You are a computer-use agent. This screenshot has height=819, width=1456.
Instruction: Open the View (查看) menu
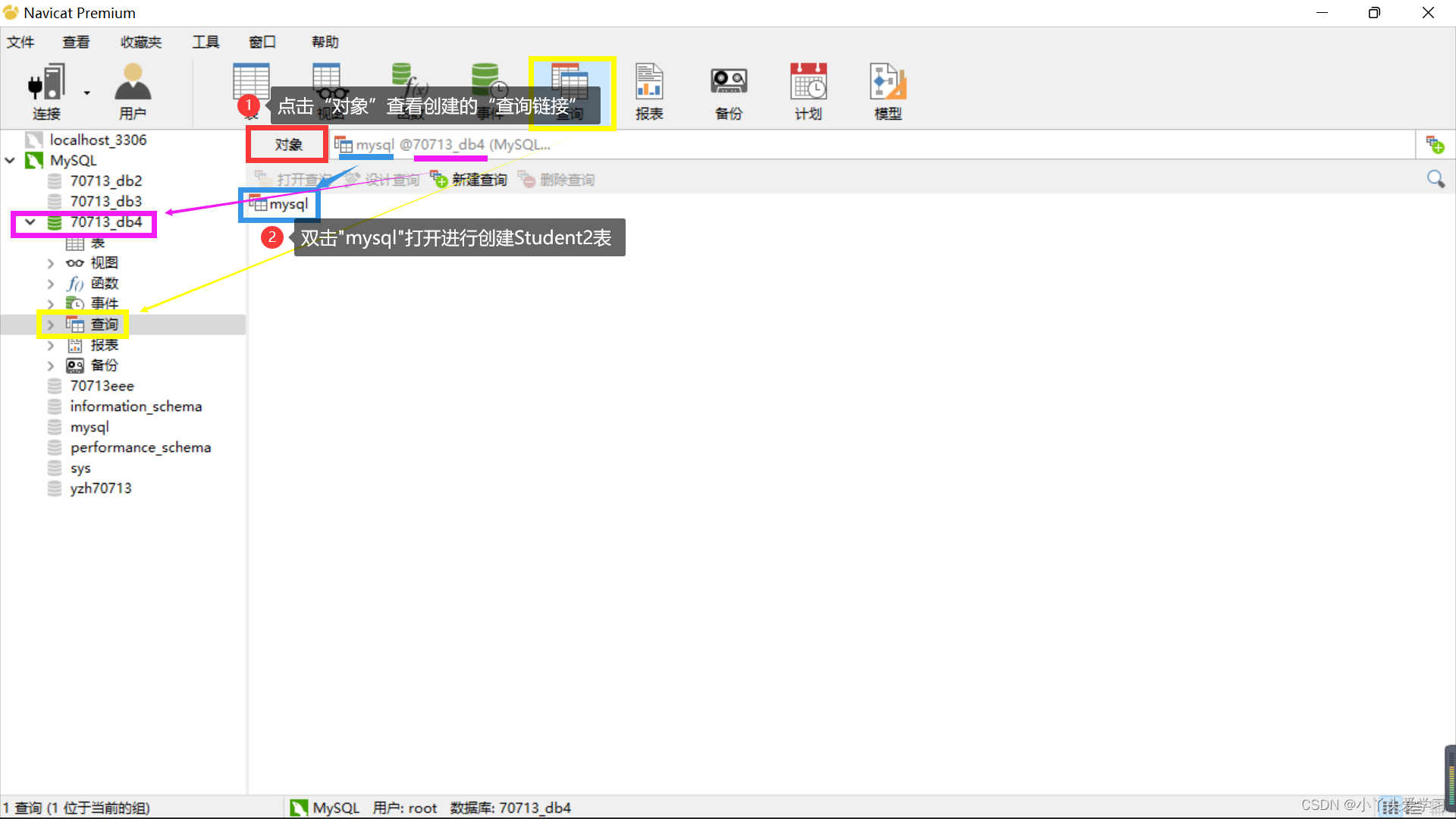76,42
